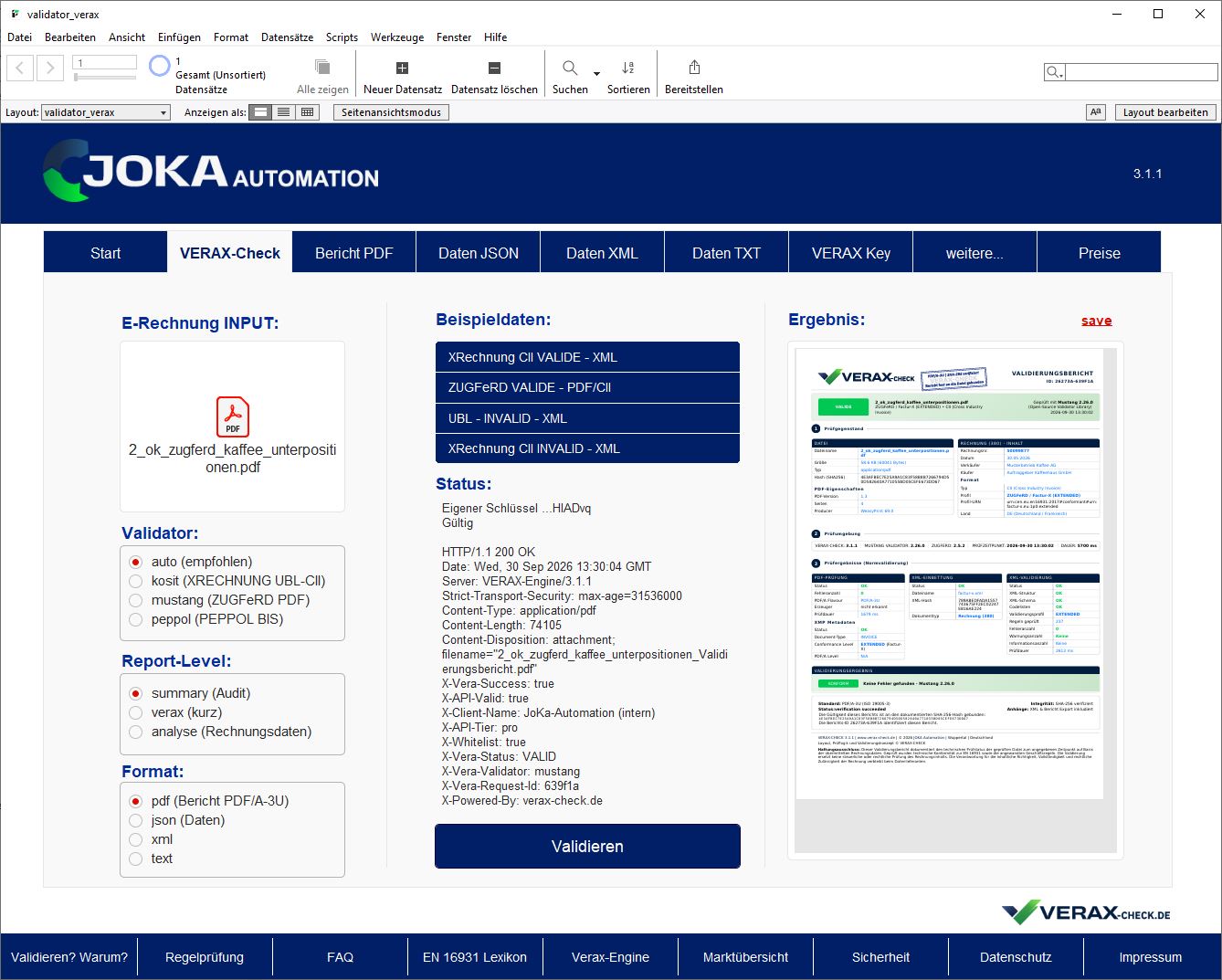Open the VERAX Key tab

(851, 253)
